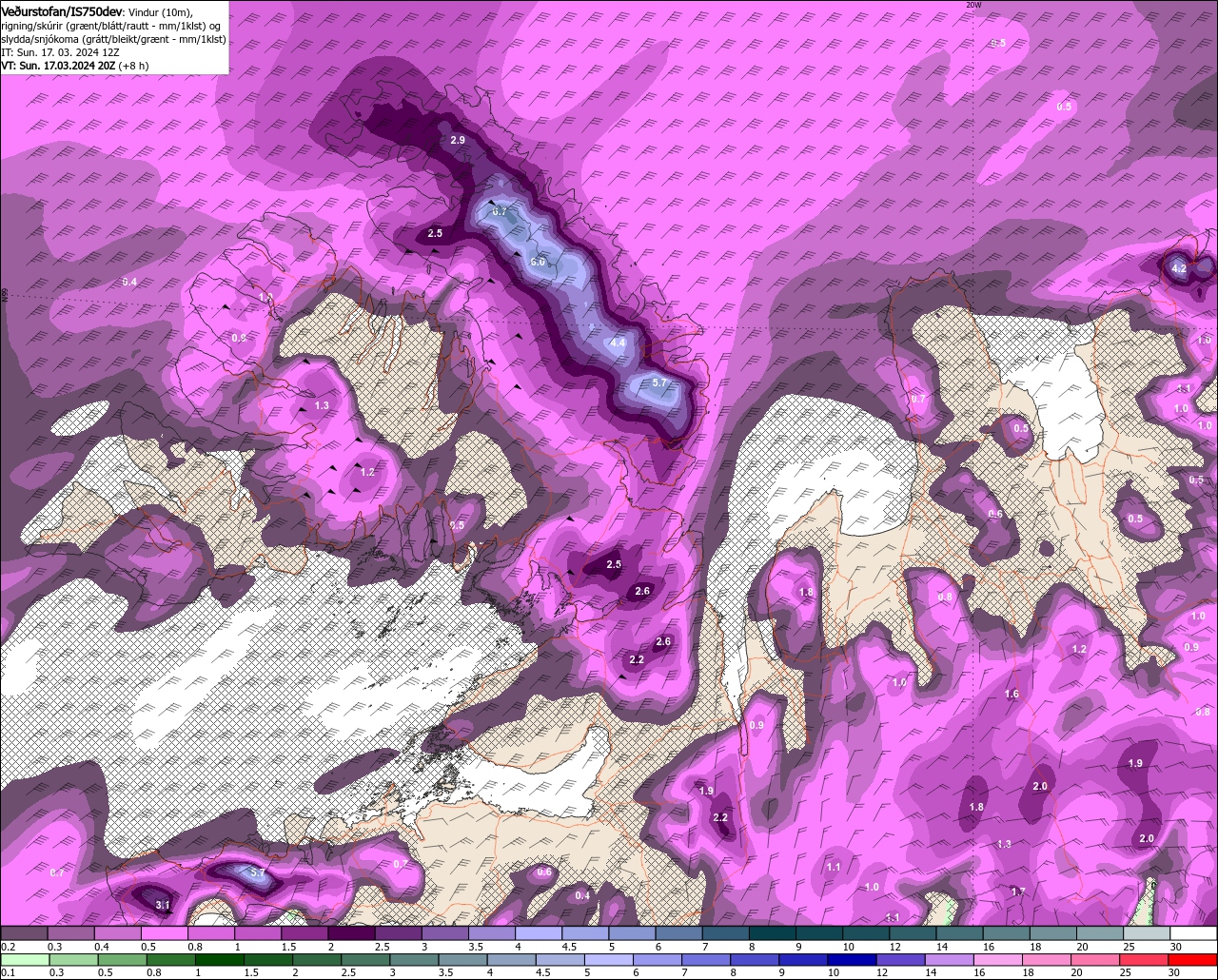Select the 6.7 snow value on the map
The width and height of the screenshot is (1218, 980).
500,211
